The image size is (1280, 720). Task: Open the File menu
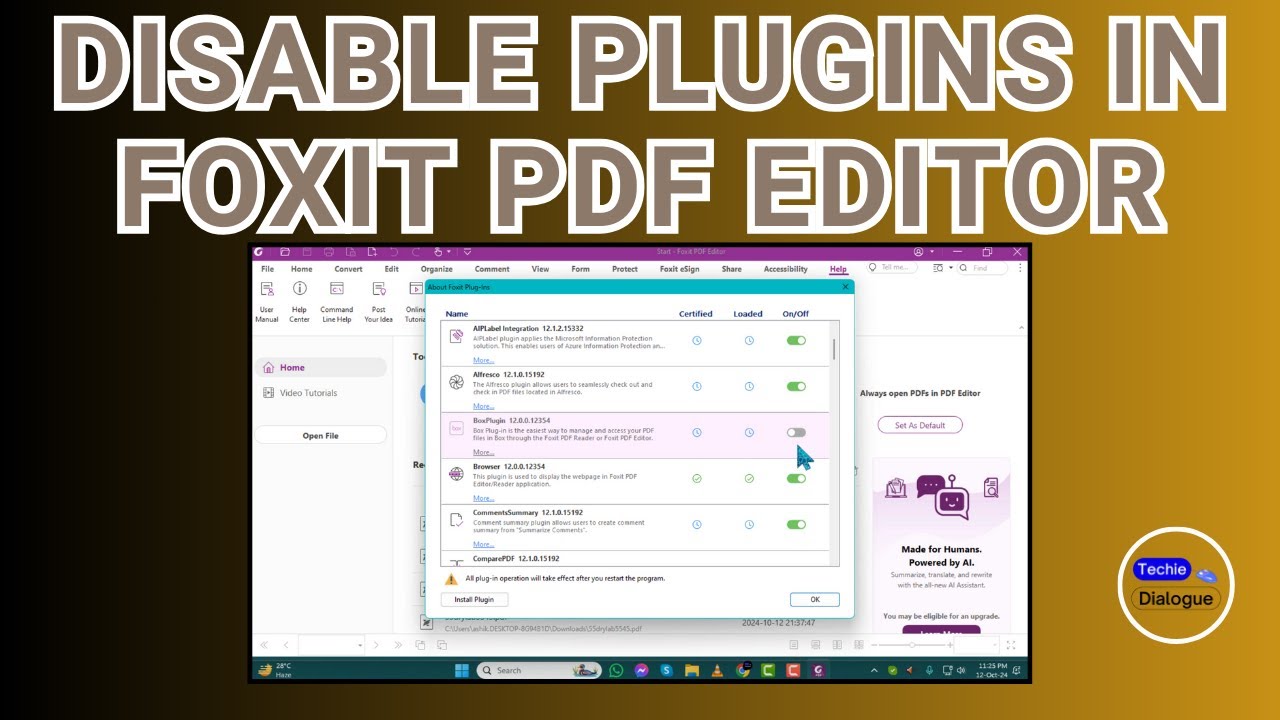267,269
